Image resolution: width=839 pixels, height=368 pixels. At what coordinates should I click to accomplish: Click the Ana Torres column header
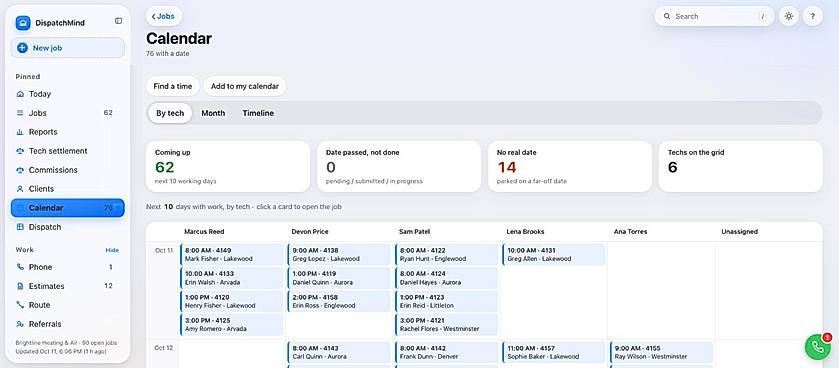(630, 232)
